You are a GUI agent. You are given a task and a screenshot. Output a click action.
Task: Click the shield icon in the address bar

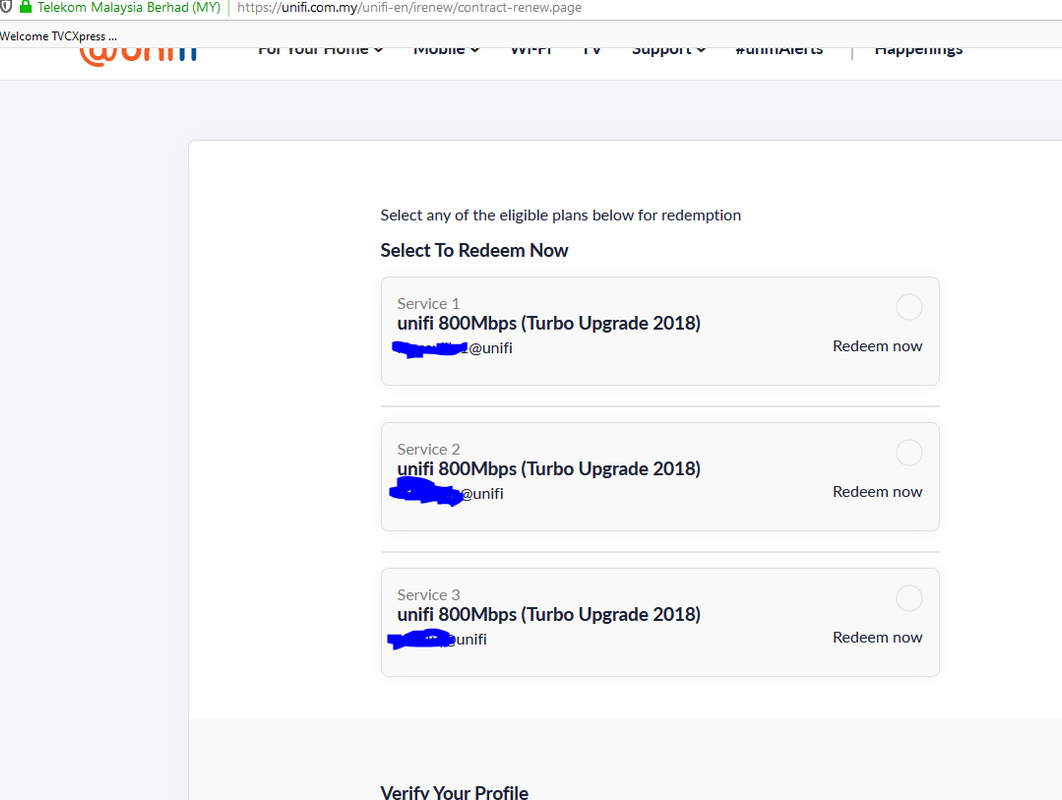(x=5, y=6)
